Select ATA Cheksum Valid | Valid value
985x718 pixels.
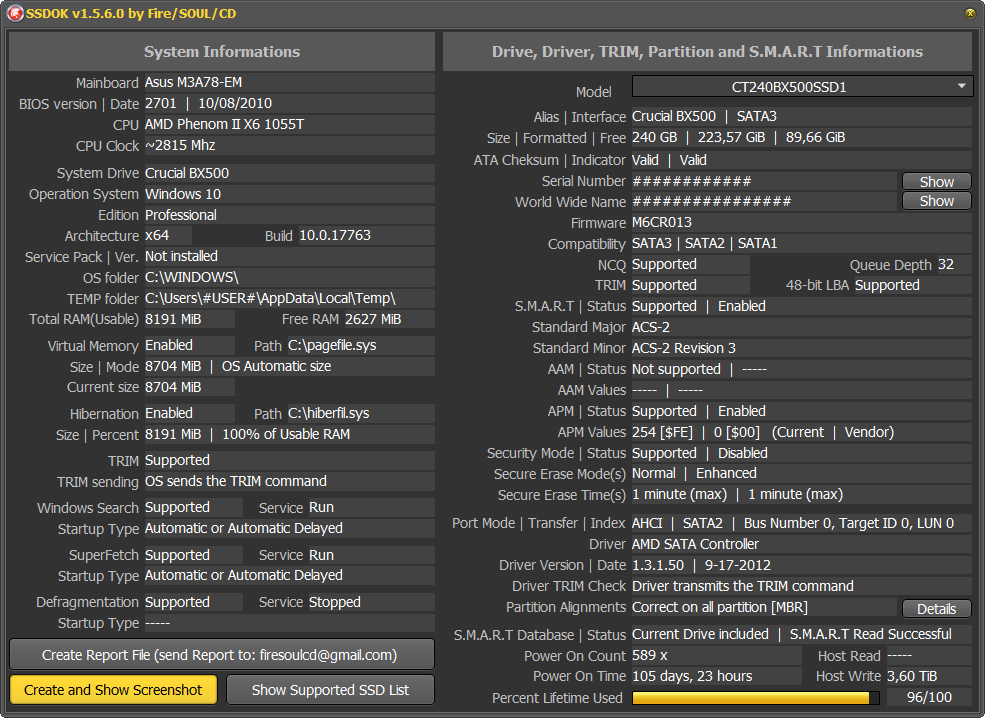pyautogui.click(x=802, y=160)
